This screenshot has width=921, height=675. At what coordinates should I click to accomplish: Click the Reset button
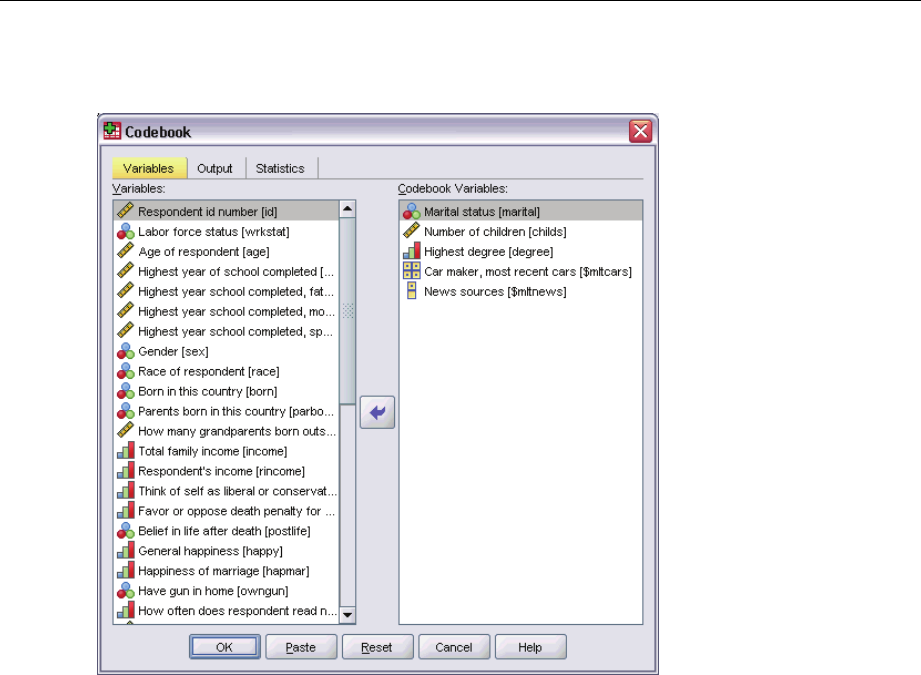click(x=378, y=647)
